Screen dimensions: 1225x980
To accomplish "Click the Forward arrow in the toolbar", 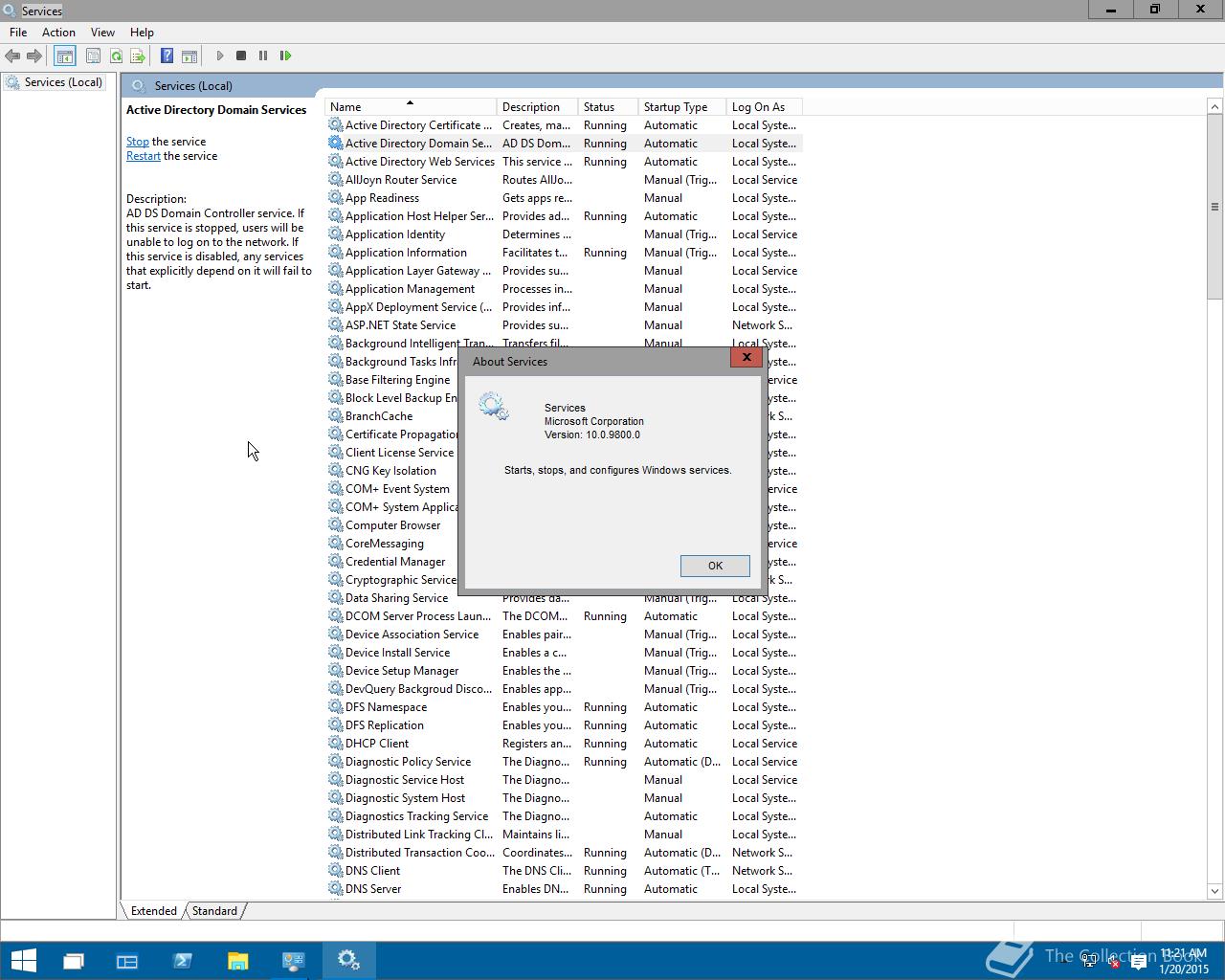I will click(34, 56).
